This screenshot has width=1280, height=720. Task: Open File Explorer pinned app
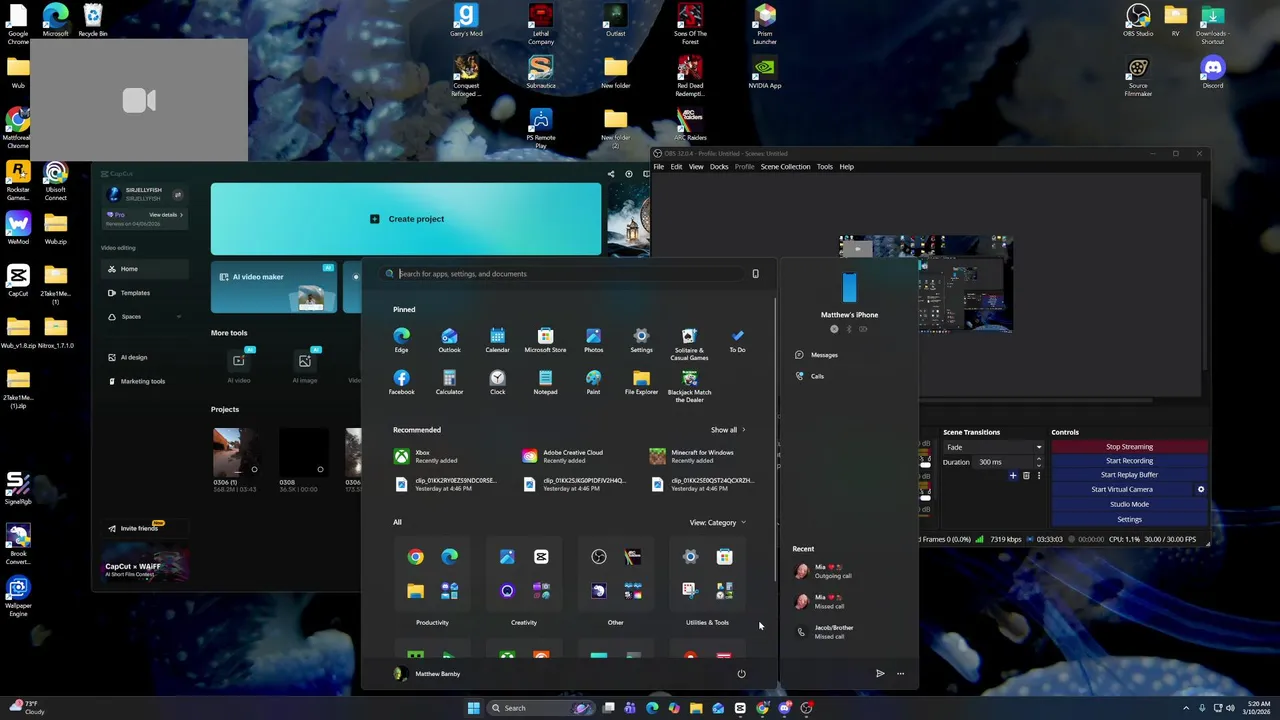point(641,382)
